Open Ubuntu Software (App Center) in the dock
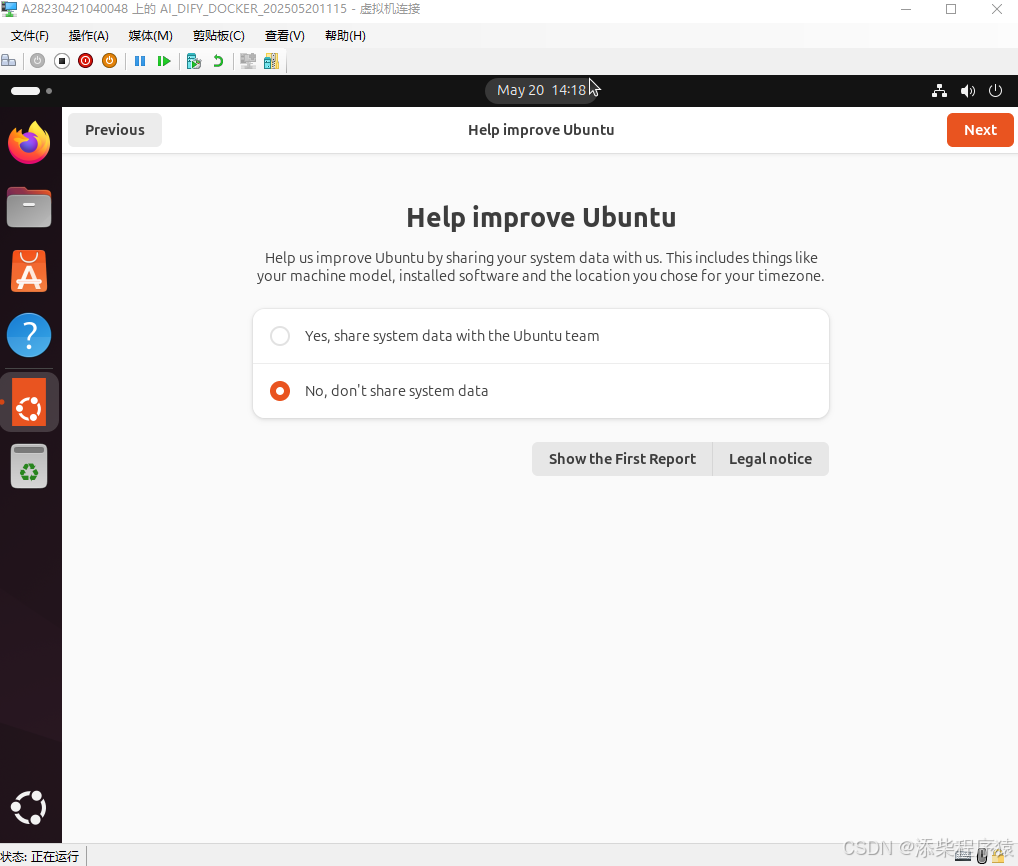This screenshot has width=1018, height=866. [29, 271]
